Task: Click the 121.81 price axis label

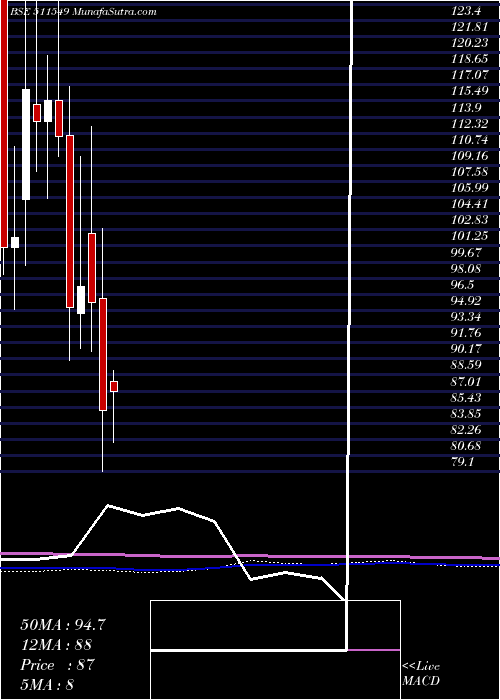Action: pyautogui.click(x=469, y=28)
